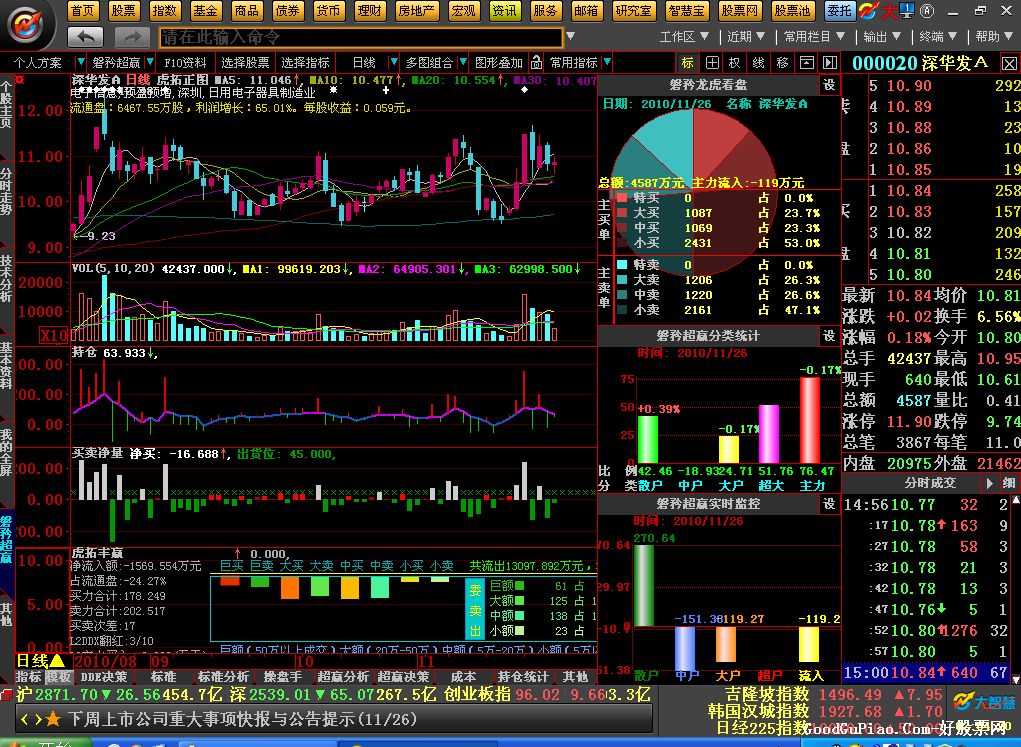This screenshot has width=1021, height=747.
Task: Switch to the 操盘手 bottom tab
Action: tap(283, 677)
